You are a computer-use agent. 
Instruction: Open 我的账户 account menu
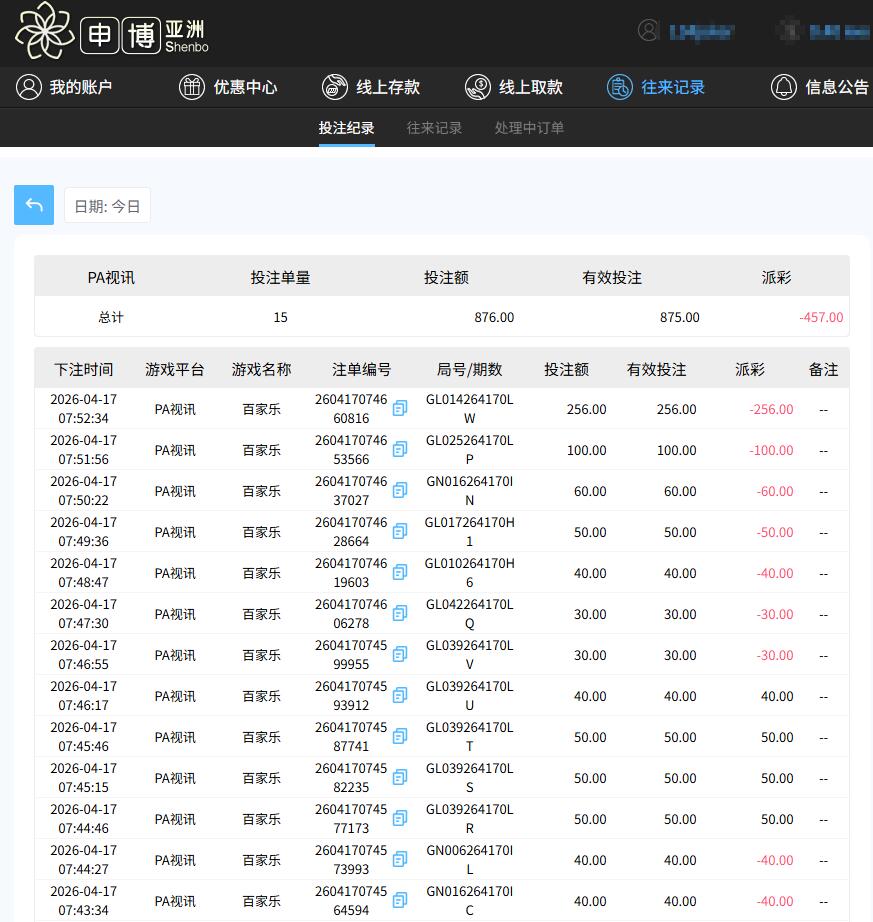click(x=64, y=87)
